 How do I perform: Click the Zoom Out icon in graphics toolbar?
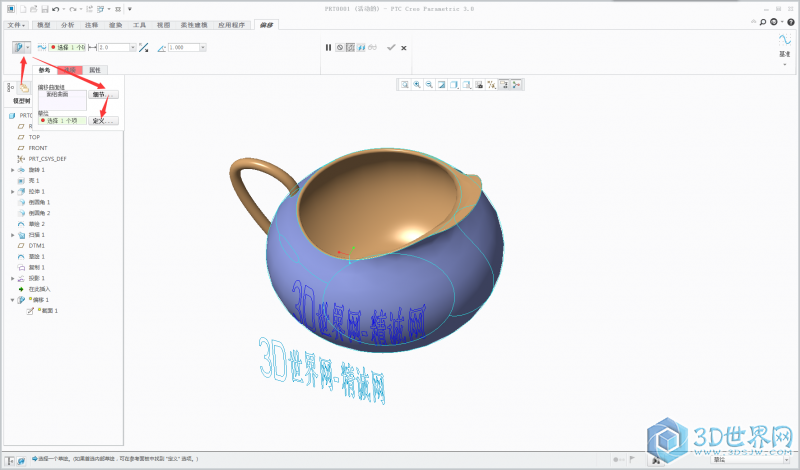[429, 85]
